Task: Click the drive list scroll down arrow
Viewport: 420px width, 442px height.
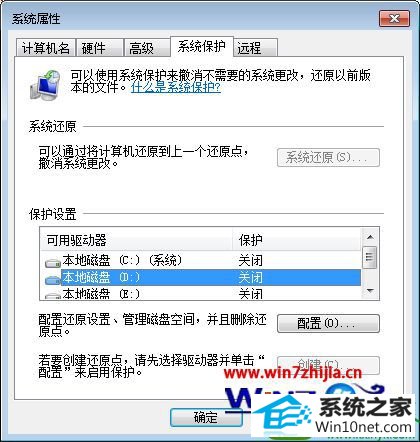Action: [370, 291]
